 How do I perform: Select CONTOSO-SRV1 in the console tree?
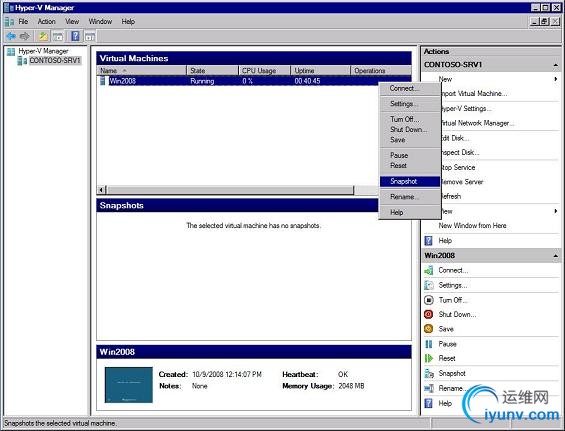(x=55, y=61)
